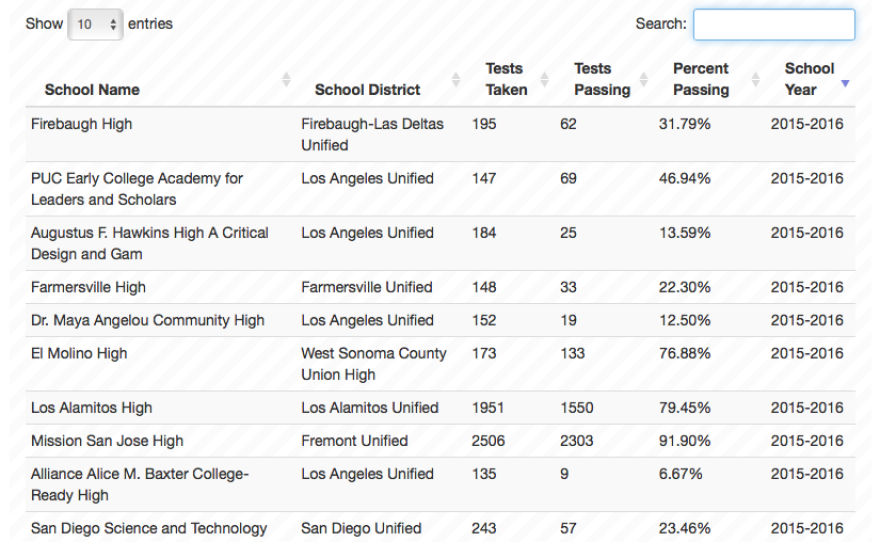The width and height of the screenshot is (880, 542).
Task: Click into the Search input field
Action: coord(774,24)
